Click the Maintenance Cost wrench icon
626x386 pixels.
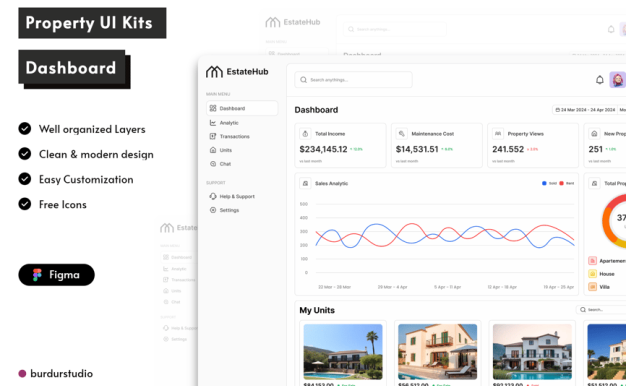[402, 134]
